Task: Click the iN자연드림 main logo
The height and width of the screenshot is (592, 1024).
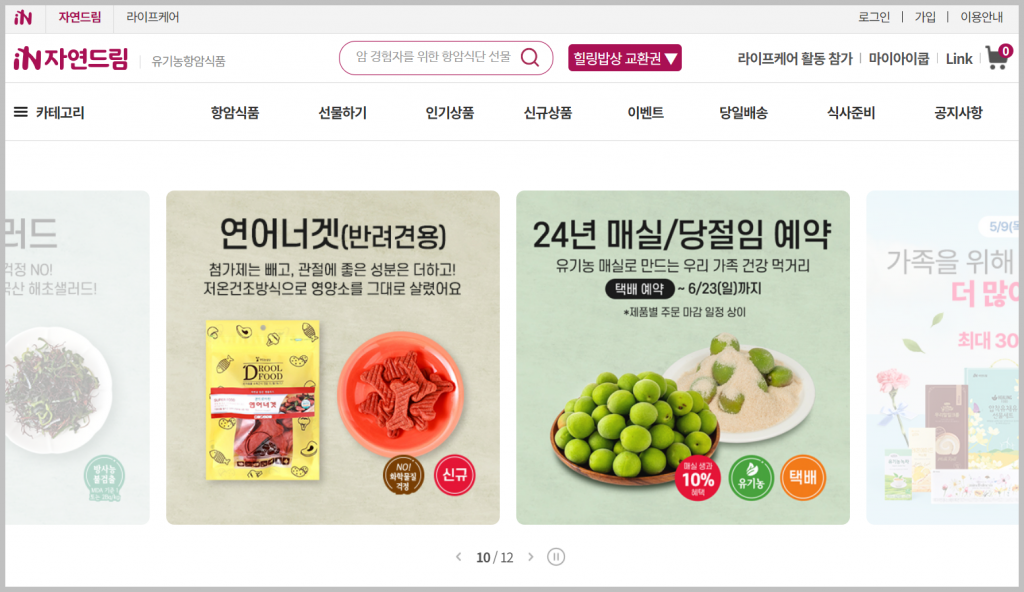Action: [x=71, y=59]
